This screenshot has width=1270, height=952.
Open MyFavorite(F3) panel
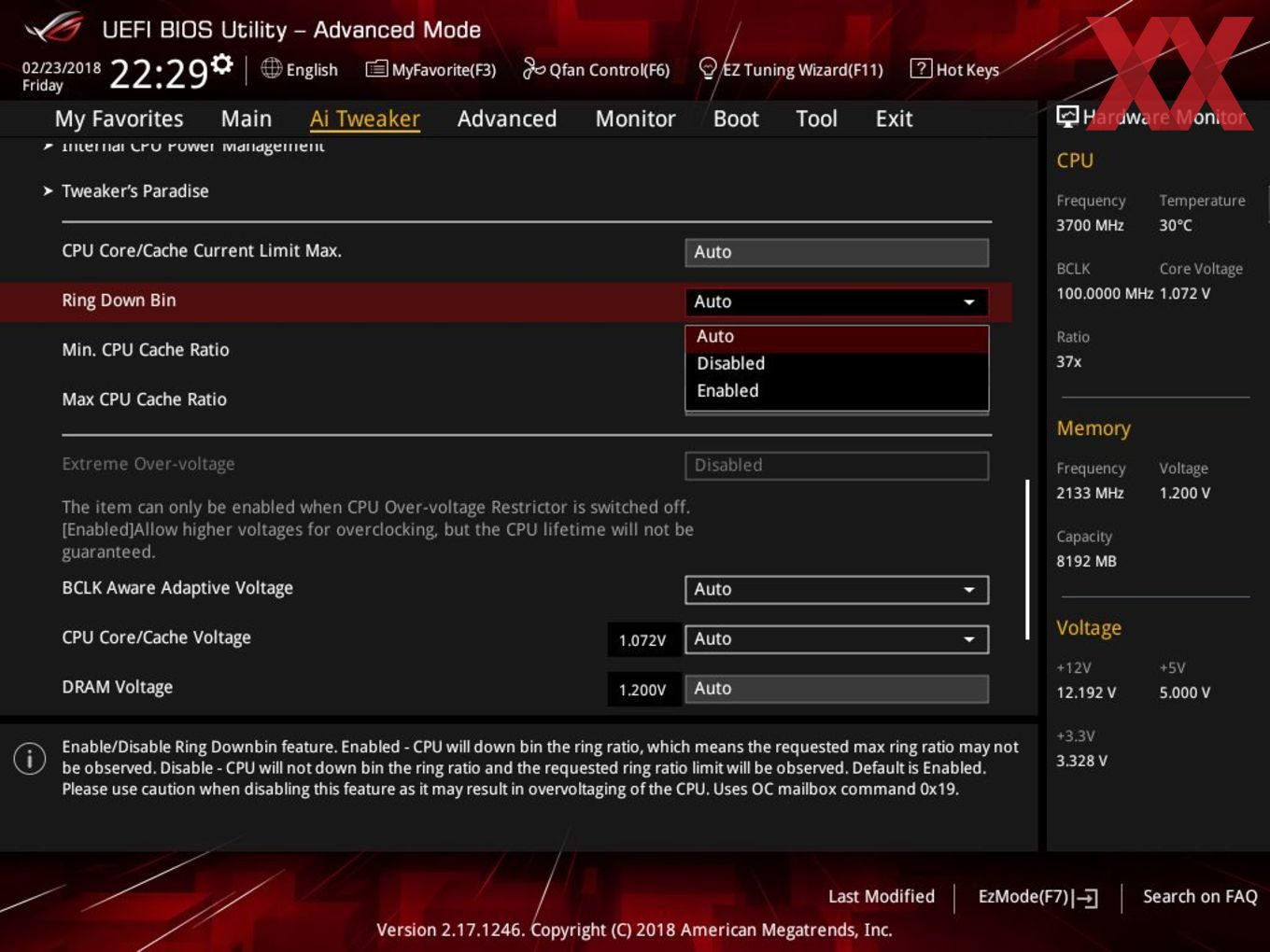click(x=430, y=69)
